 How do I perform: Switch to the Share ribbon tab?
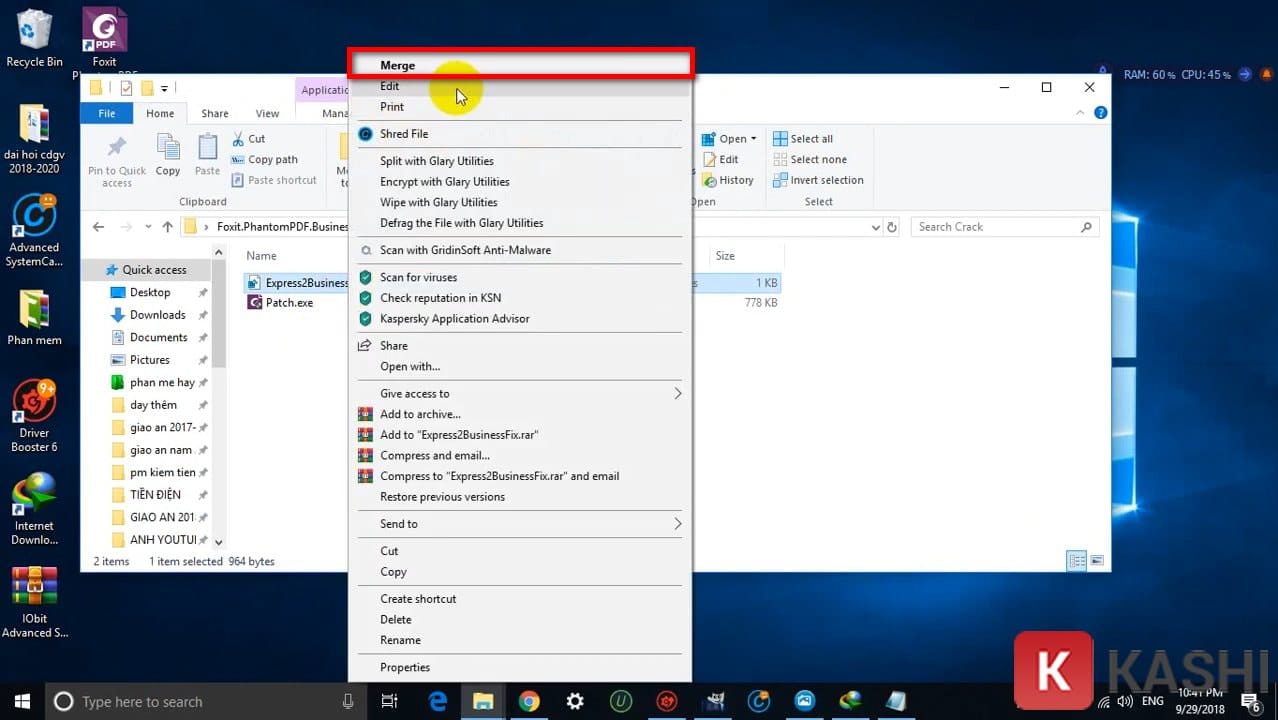[214, 114]
